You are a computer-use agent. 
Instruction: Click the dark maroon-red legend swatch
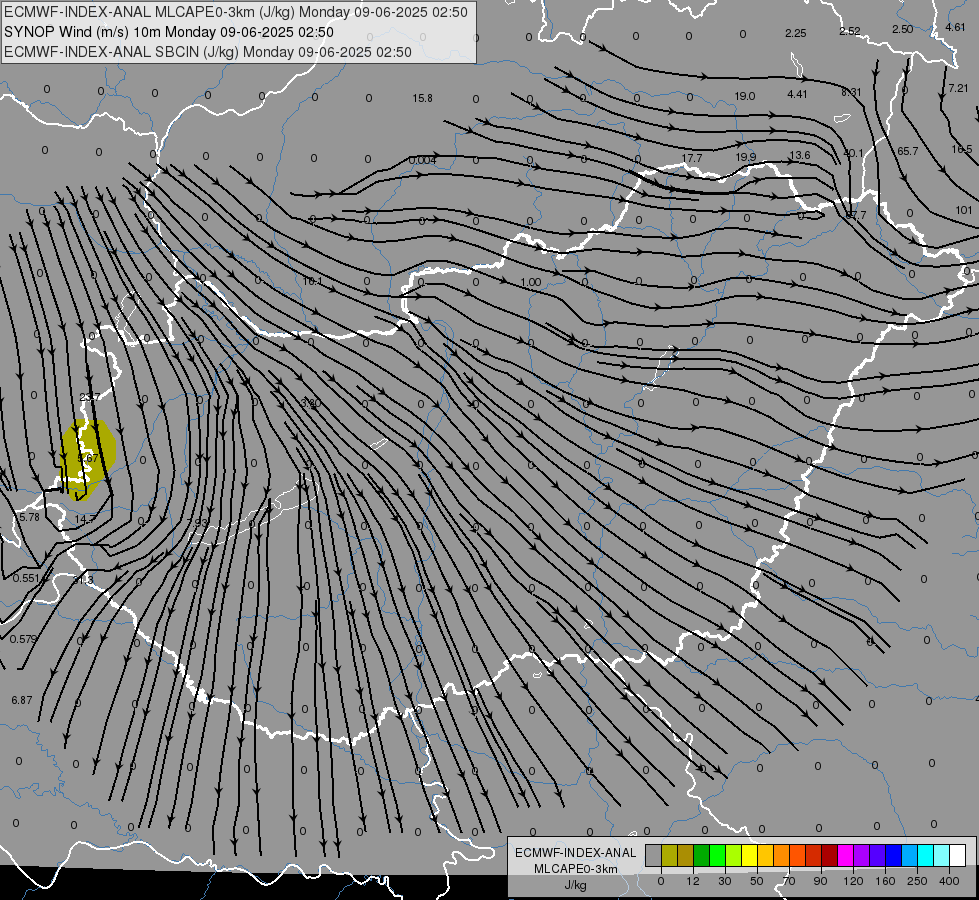tap(830, 855)
